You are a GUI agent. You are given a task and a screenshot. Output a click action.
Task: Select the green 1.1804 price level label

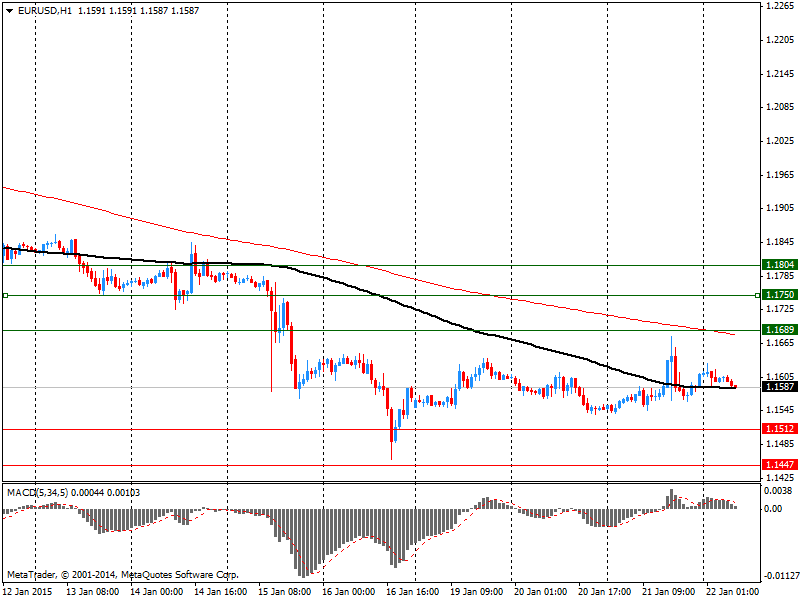pos(779,264)
